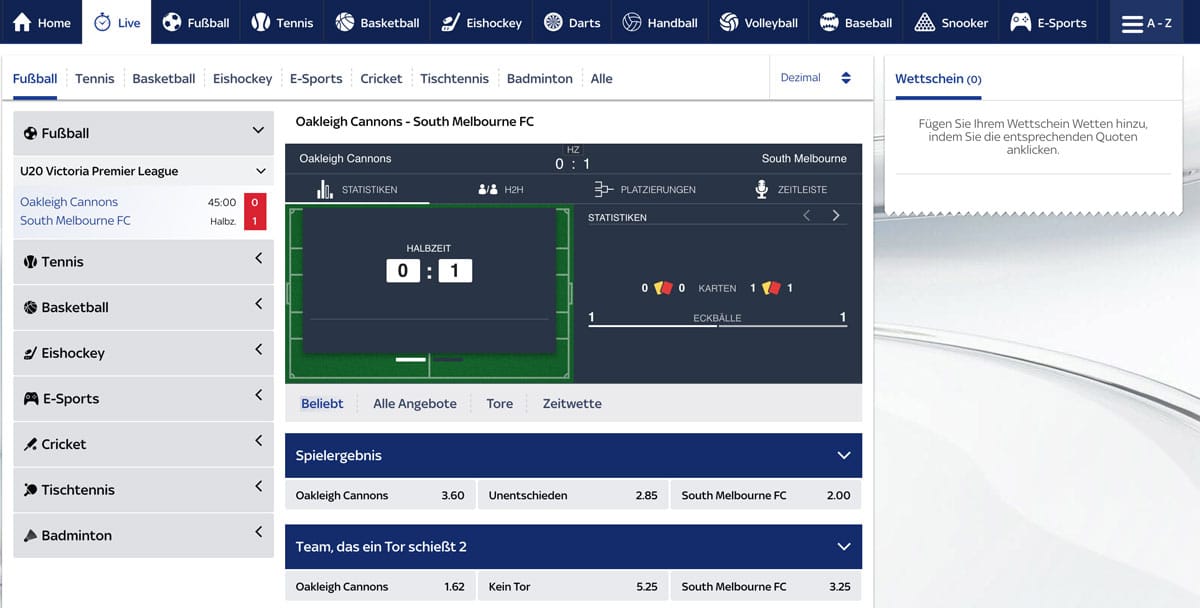Click the Home house icon
1200x608 pixels.
[22, 22]
